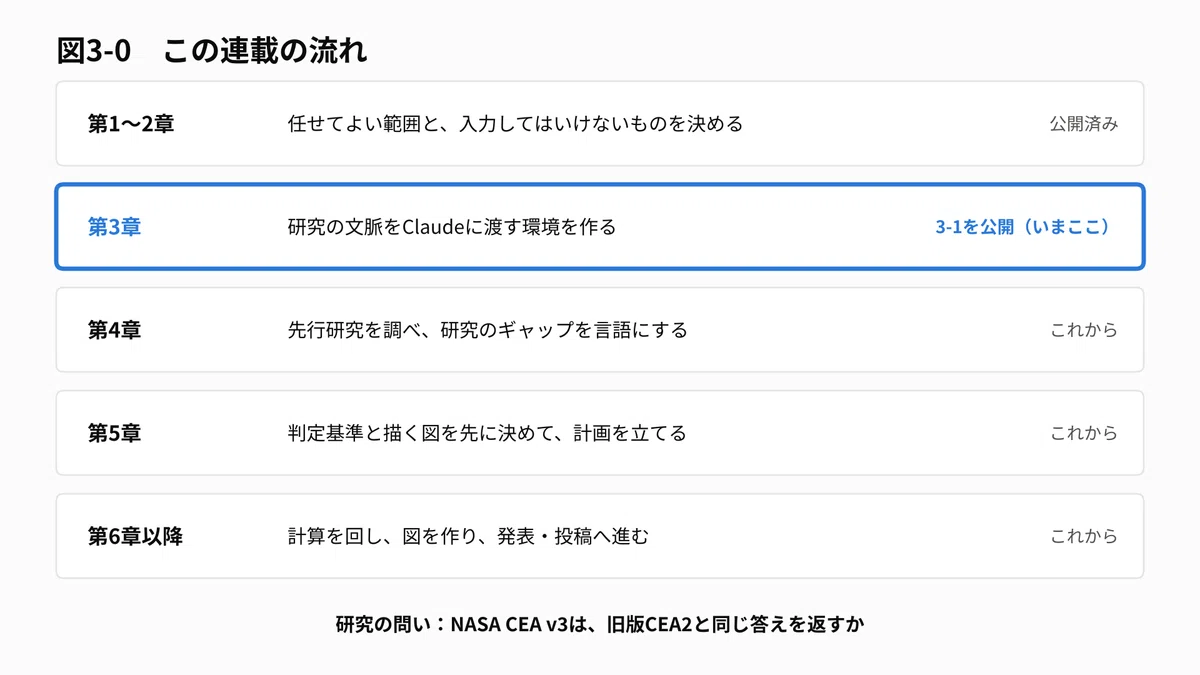Viewport: 1200px width, 675px height.
Task: Click これから status in the 第6章以降 row
Action: tap(1084, 536)
